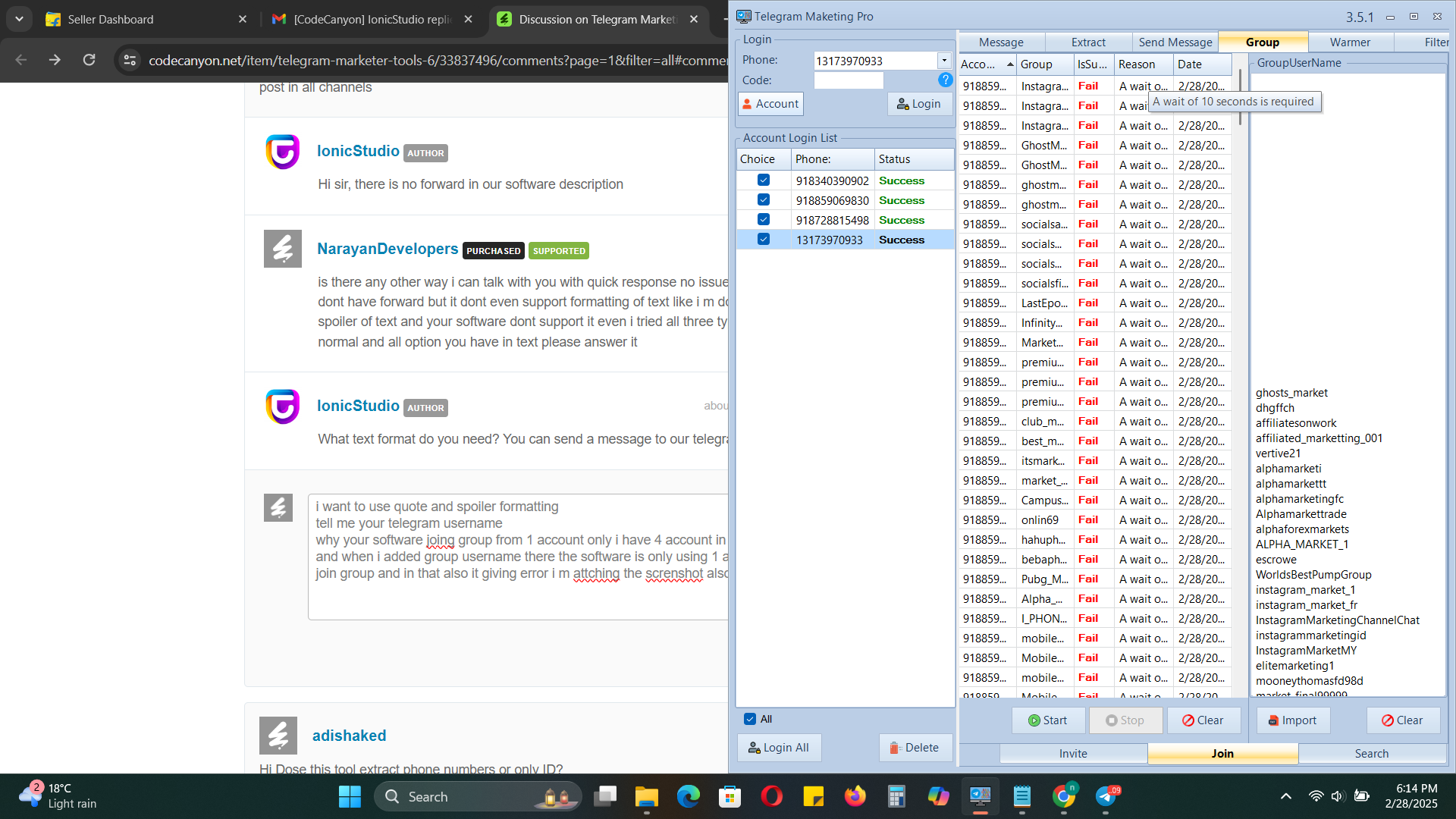Open the Search sub-tab at bottom
Image resolution: width=1456 pixels, height=819 pixels.
coord(1372,754)
